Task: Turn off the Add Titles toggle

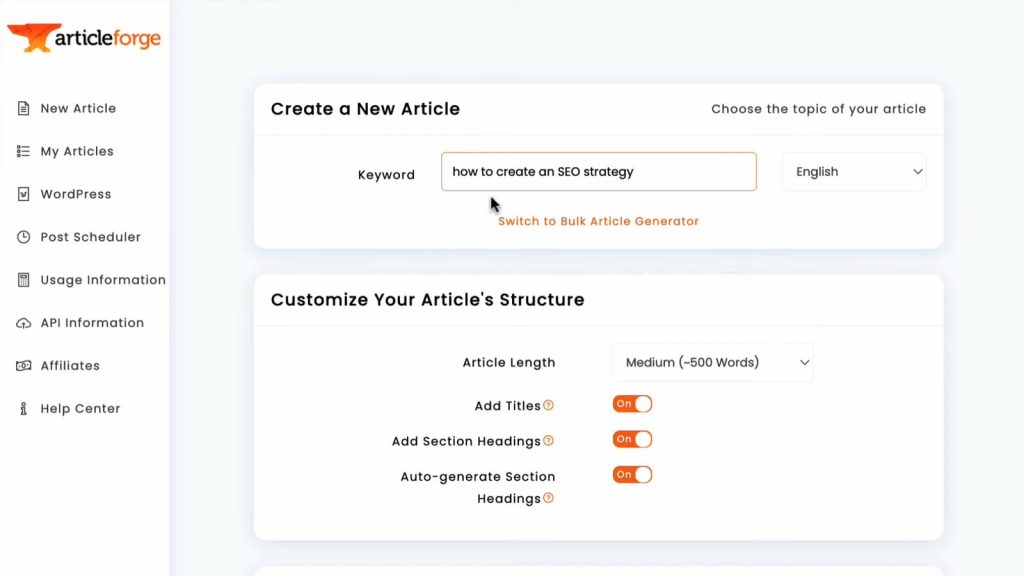Action: point(631,403)
